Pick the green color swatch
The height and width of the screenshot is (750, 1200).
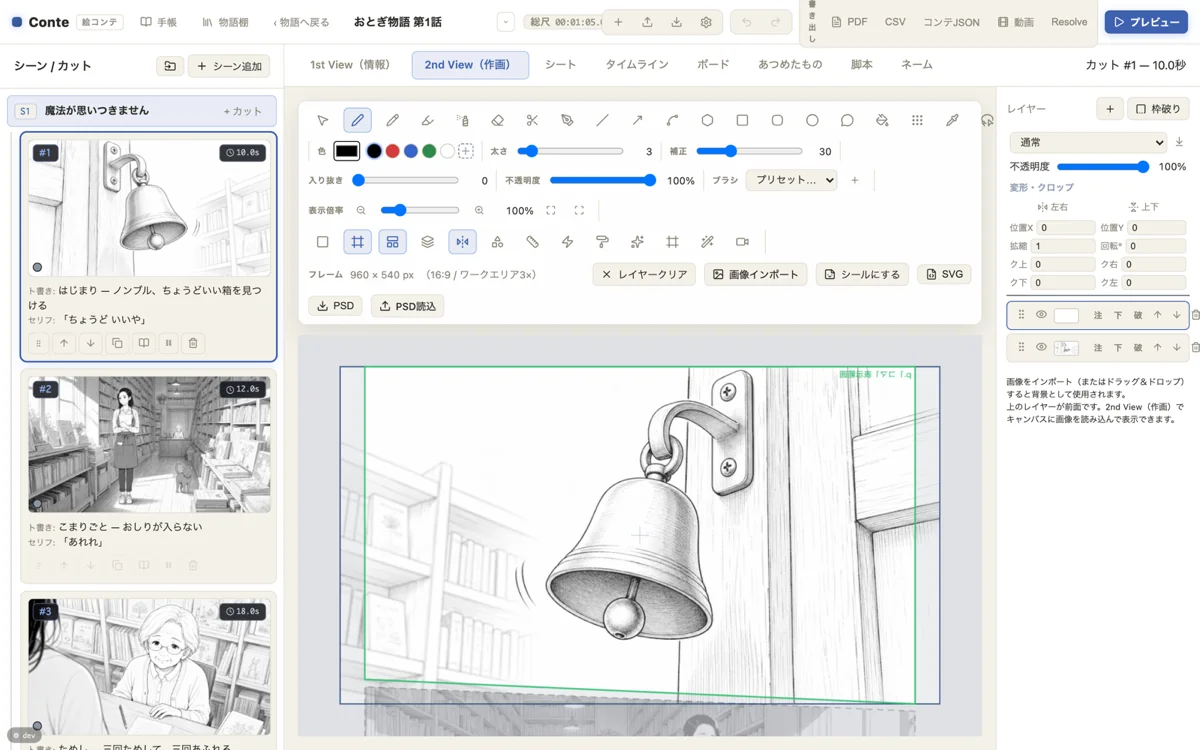tap(429, 151)
